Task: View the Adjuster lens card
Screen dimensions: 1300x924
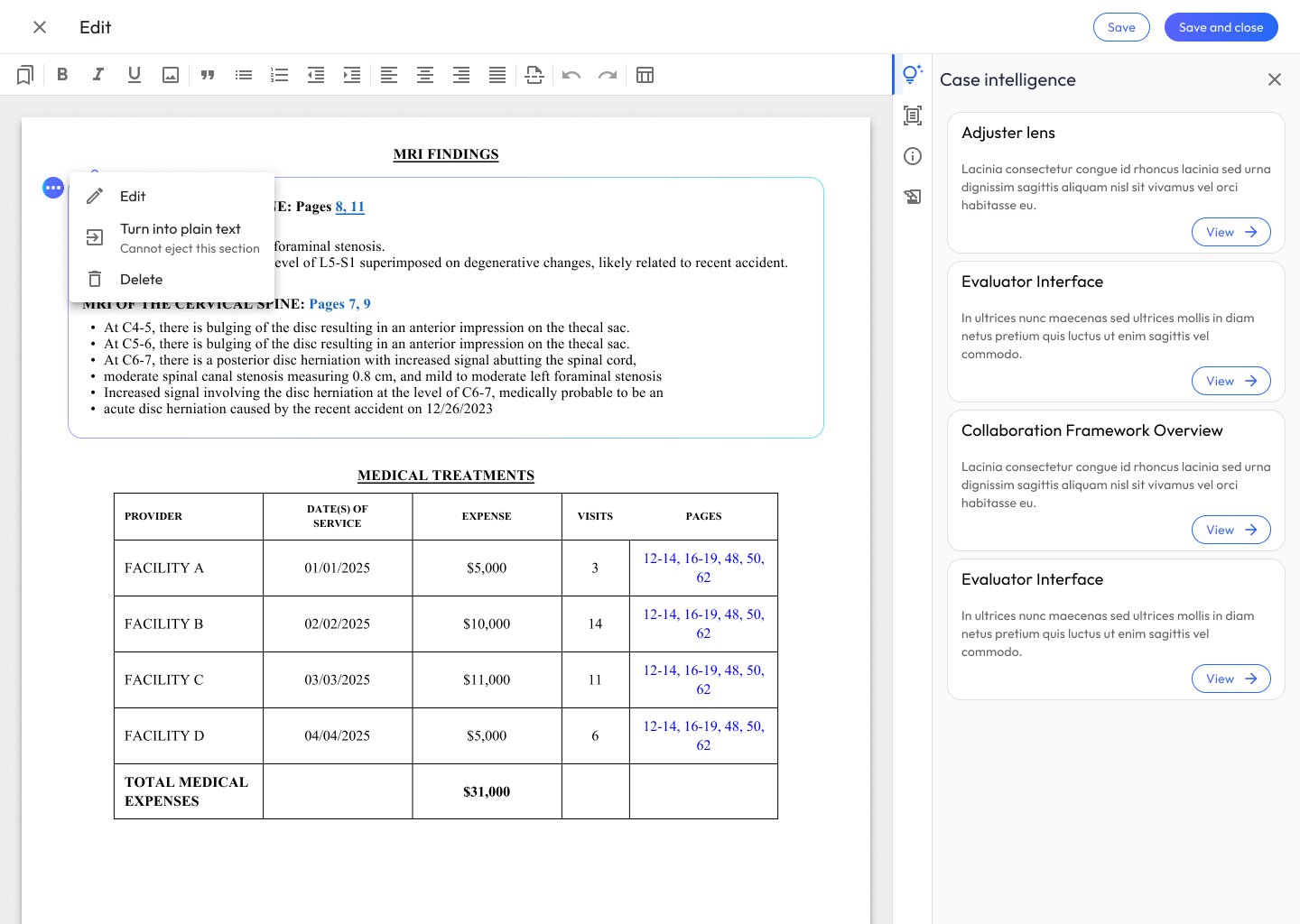Action: (1230, 232)
